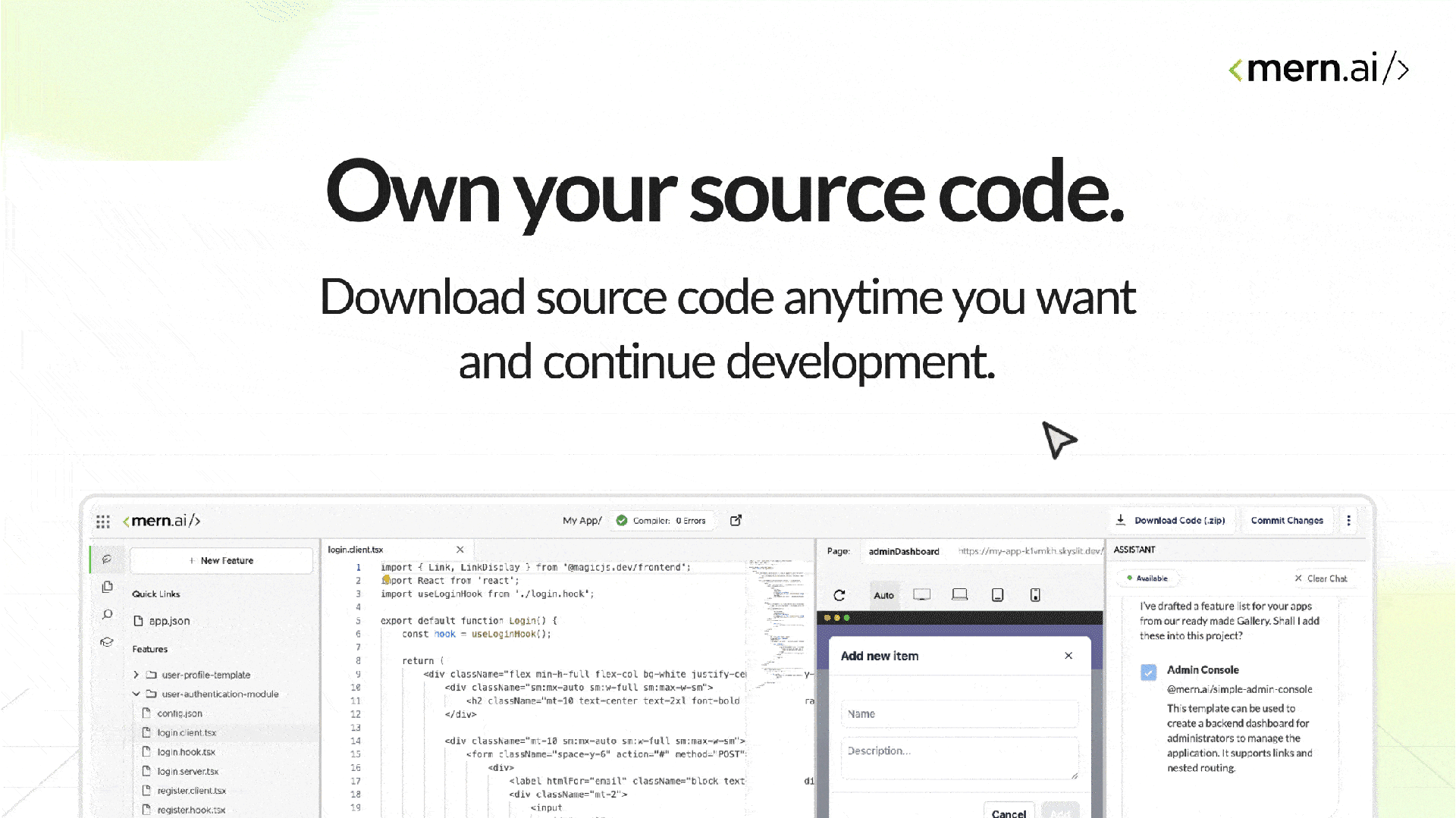Image resolution: width=1456 pixels, height=818 pixels.
Task: Select the mobile phone preview size icon
Action: (x=1035, y=595)
